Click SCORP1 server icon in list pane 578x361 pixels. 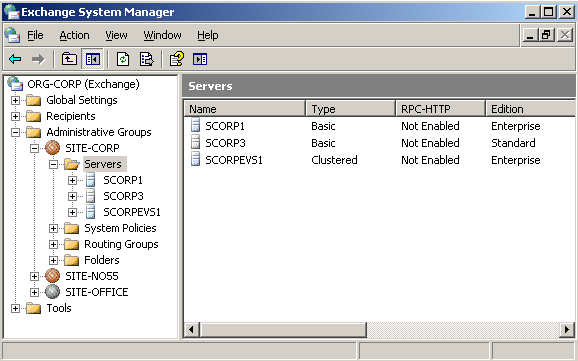pyautogui.click(x=195, y=125)
